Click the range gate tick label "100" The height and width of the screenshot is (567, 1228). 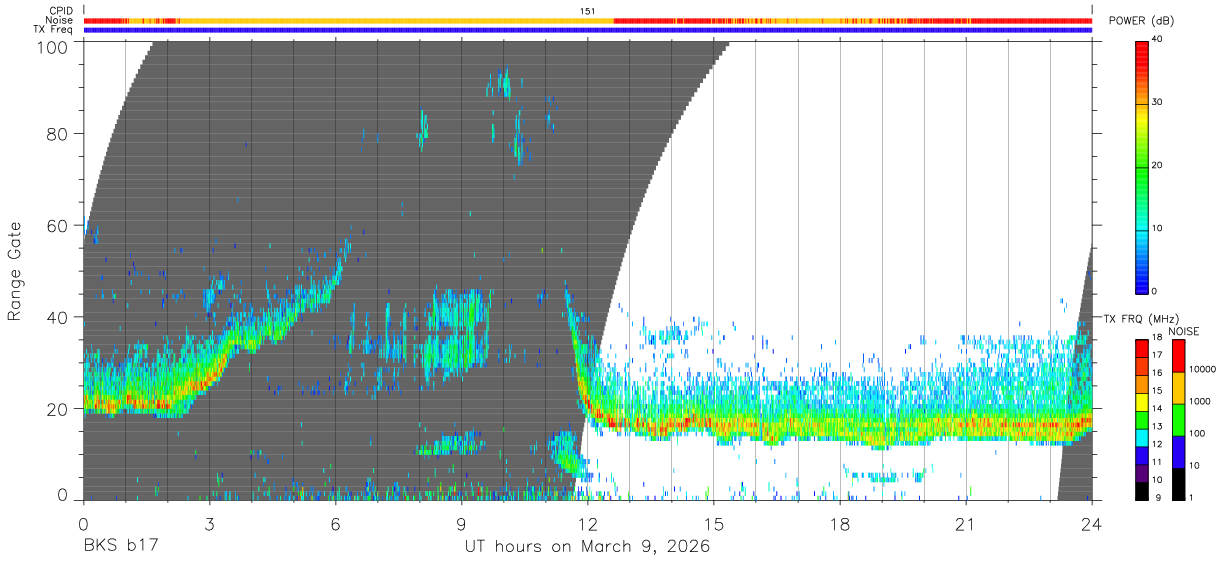(52, 46)
